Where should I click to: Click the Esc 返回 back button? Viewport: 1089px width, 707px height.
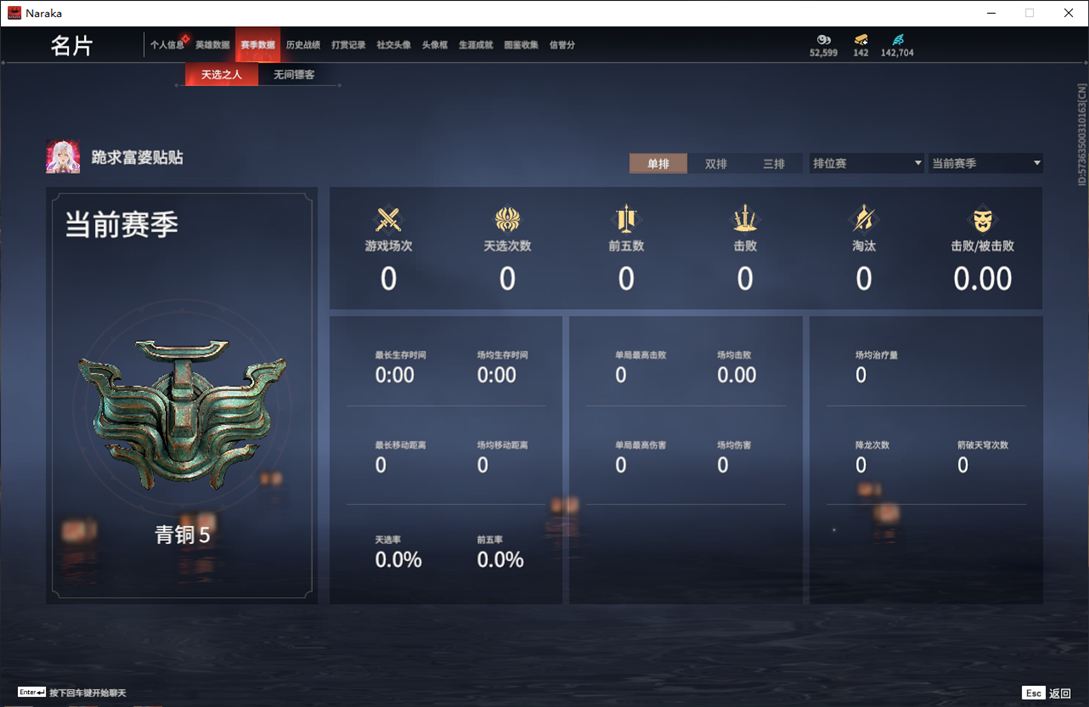tap(1047, 692)
